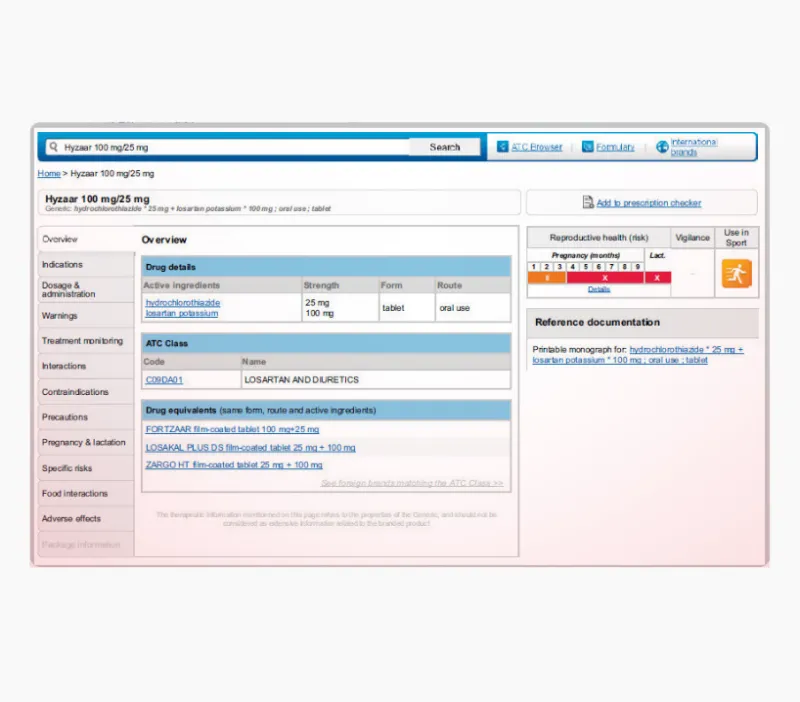Click pregnancy month 1 cell
This screenshot has width=800, height=702.
tap(534, 266)
